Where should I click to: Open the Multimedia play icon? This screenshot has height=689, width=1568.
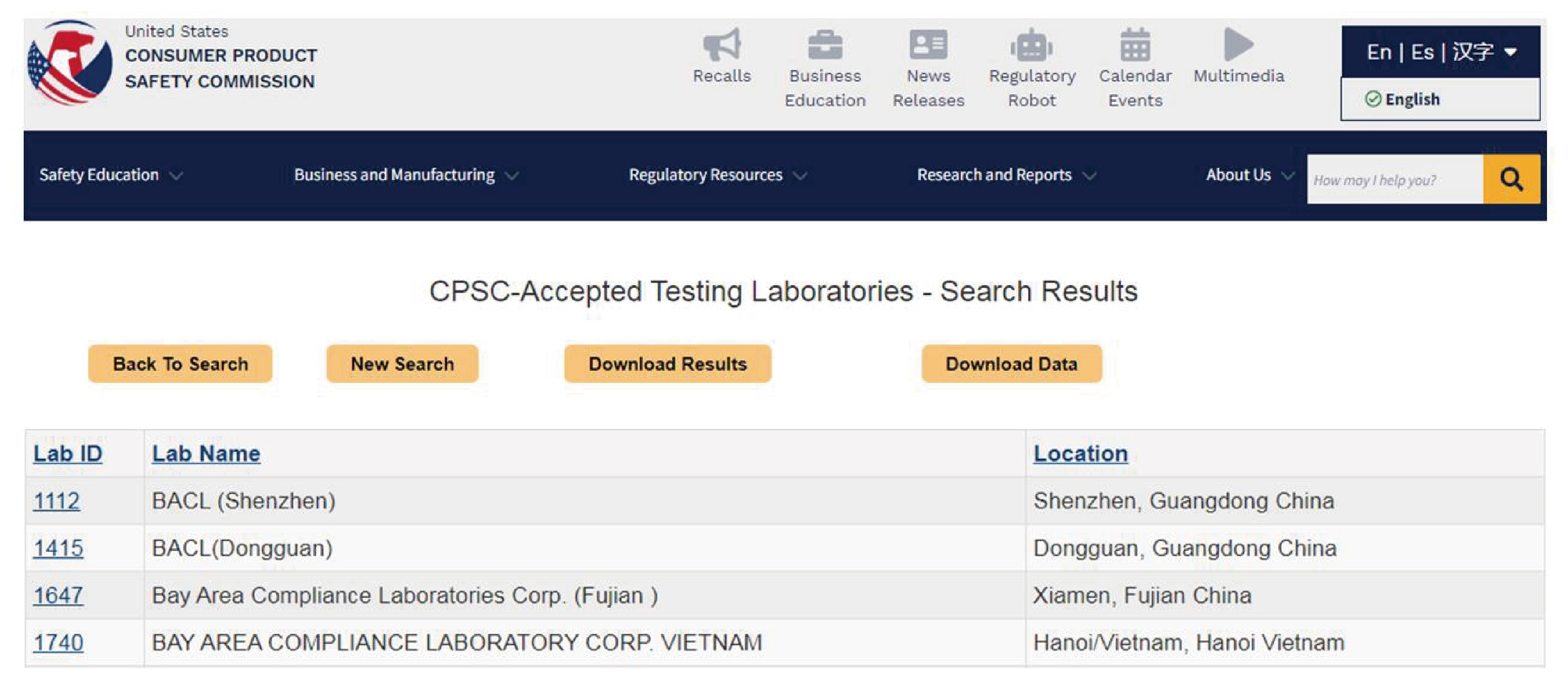point(1238,44)
